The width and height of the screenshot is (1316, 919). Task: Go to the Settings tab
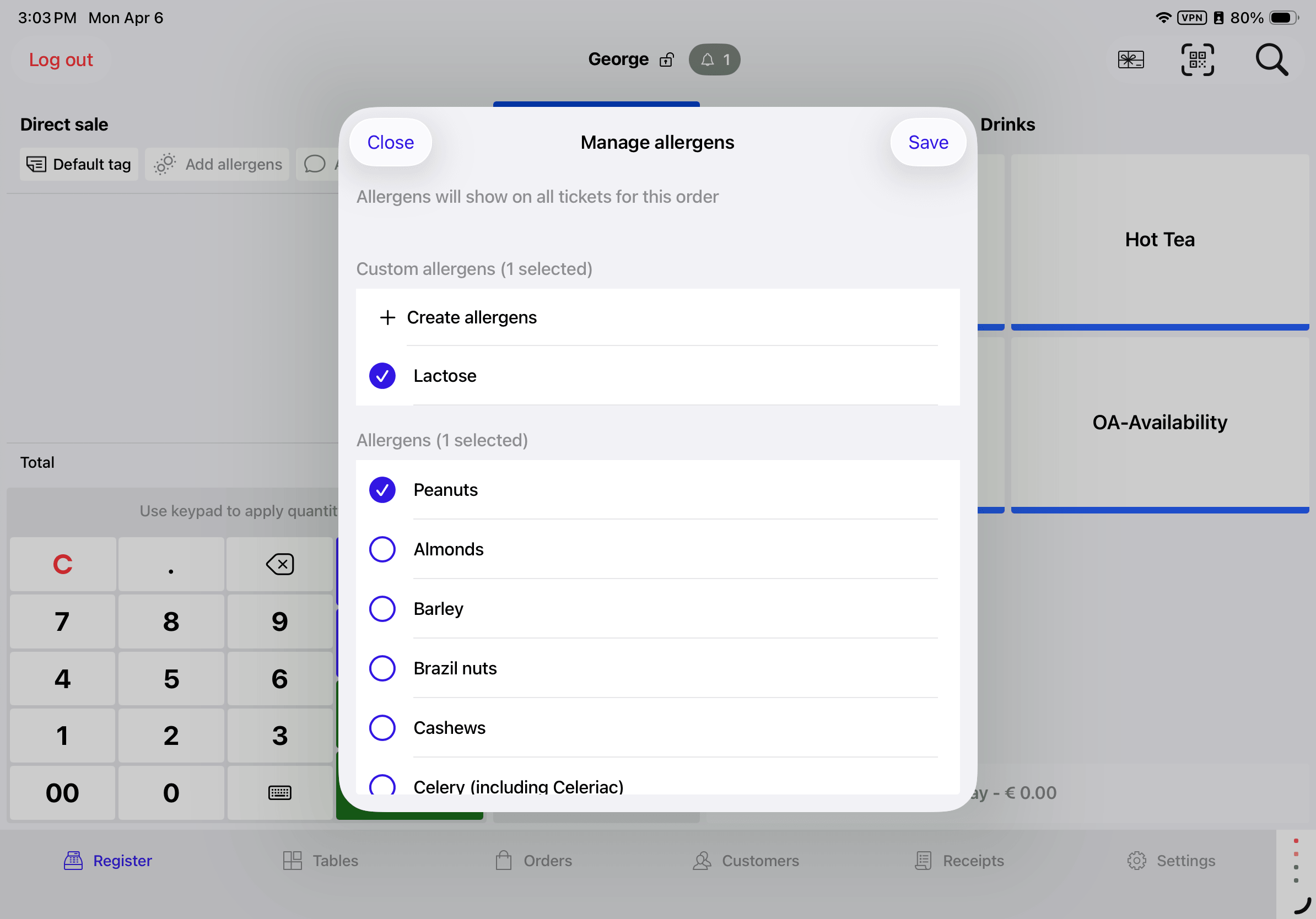1171,861
